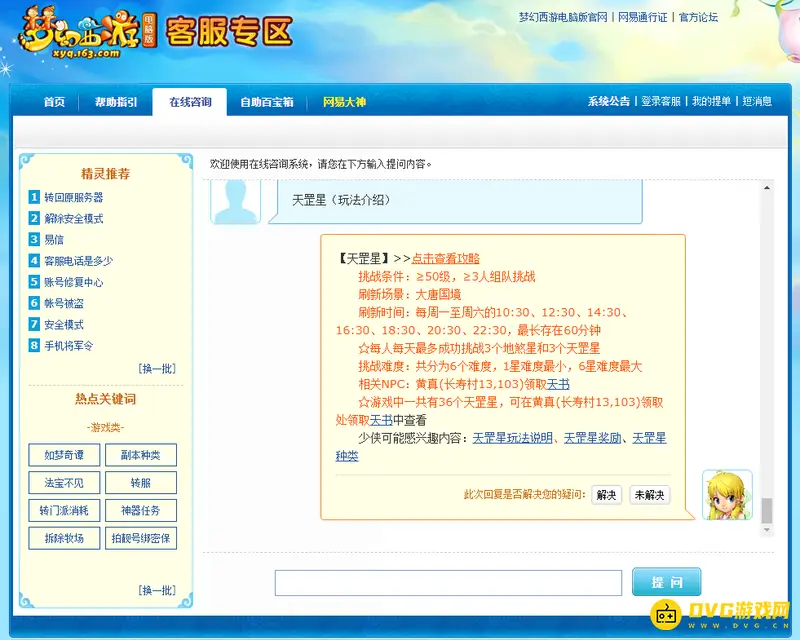Open the 天罡星玩法说明 link
The width and height of the screenshot is (800, 640).
[x=513, y=438]
